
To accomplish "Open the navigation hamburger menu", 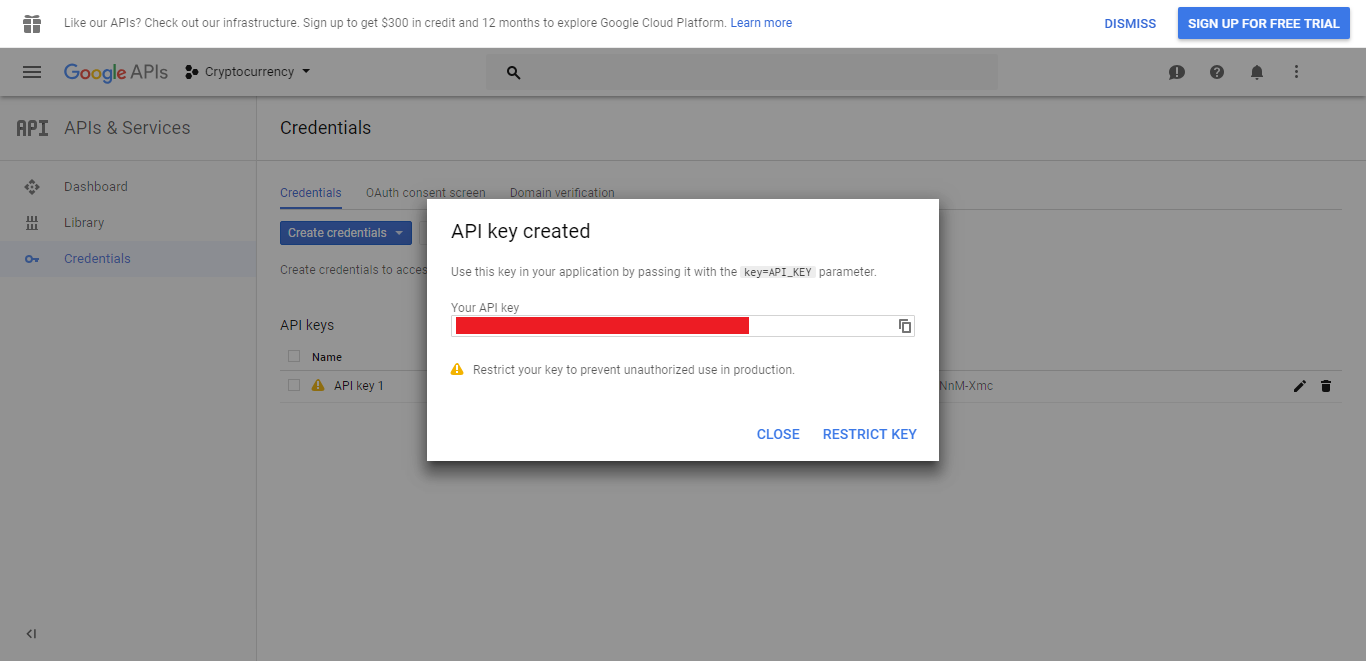I will (x=33, y=71).
